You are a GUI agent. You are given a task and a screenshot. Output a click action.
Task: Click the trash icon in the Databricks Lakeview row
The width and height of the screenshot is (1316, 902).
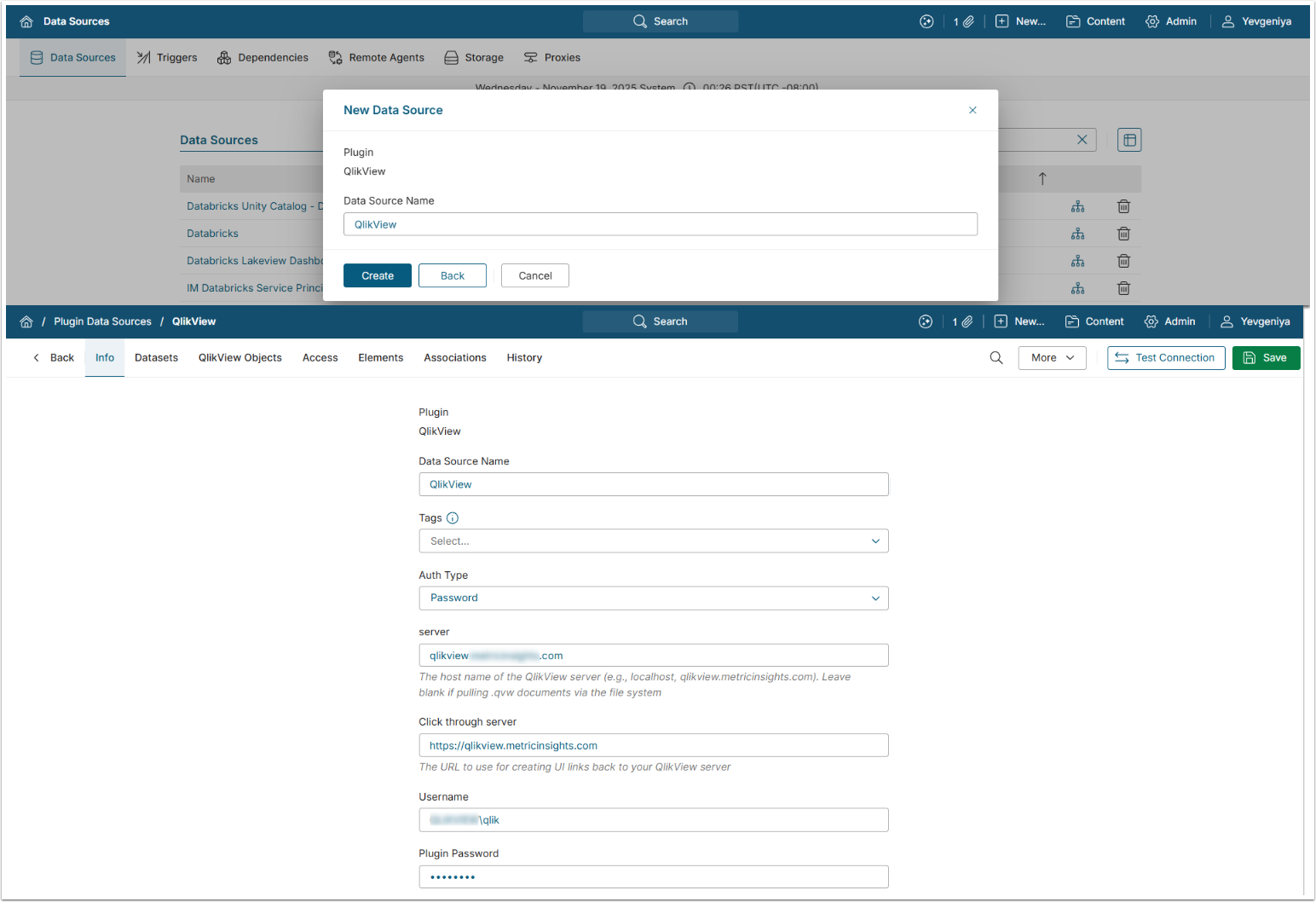[x=1124, y=261]
